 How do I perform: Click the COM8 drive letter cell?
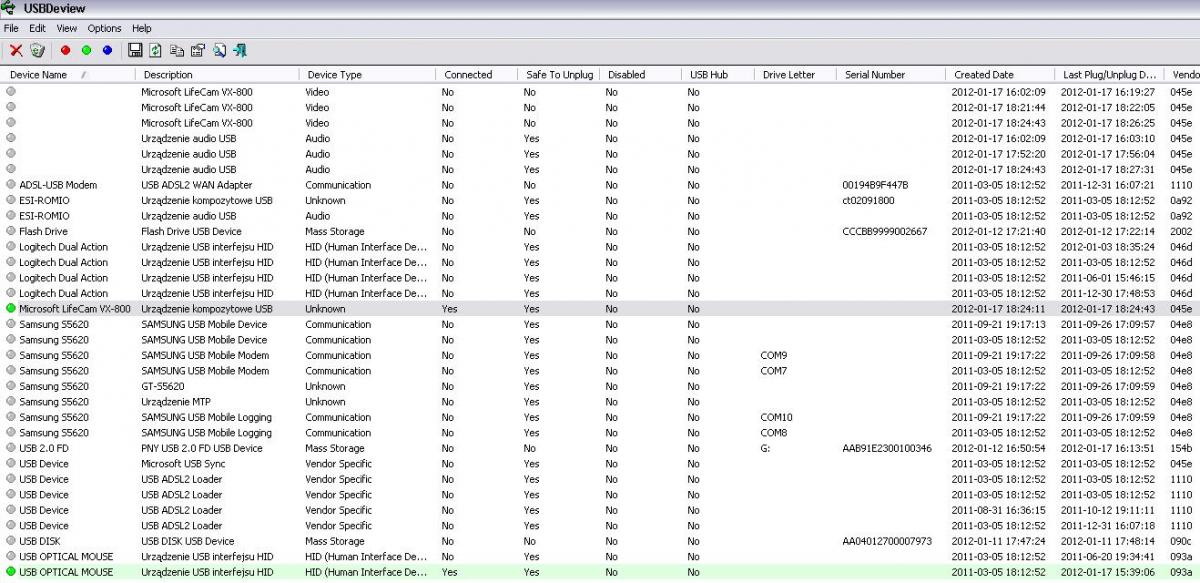click(774, 433)
